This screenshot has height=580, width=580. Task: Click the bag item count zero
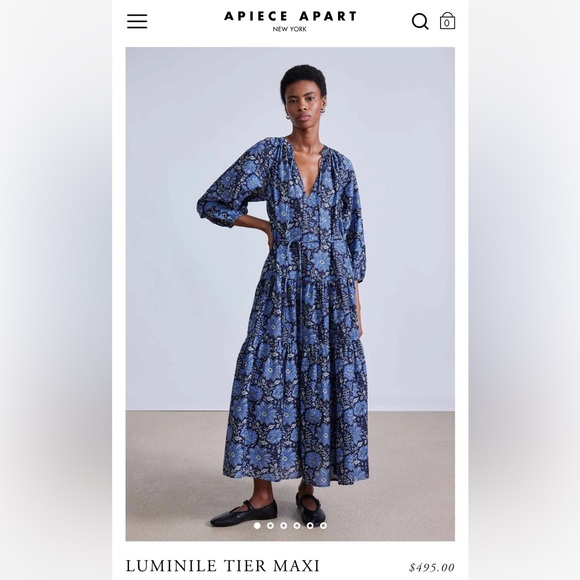tap(447, 23)
